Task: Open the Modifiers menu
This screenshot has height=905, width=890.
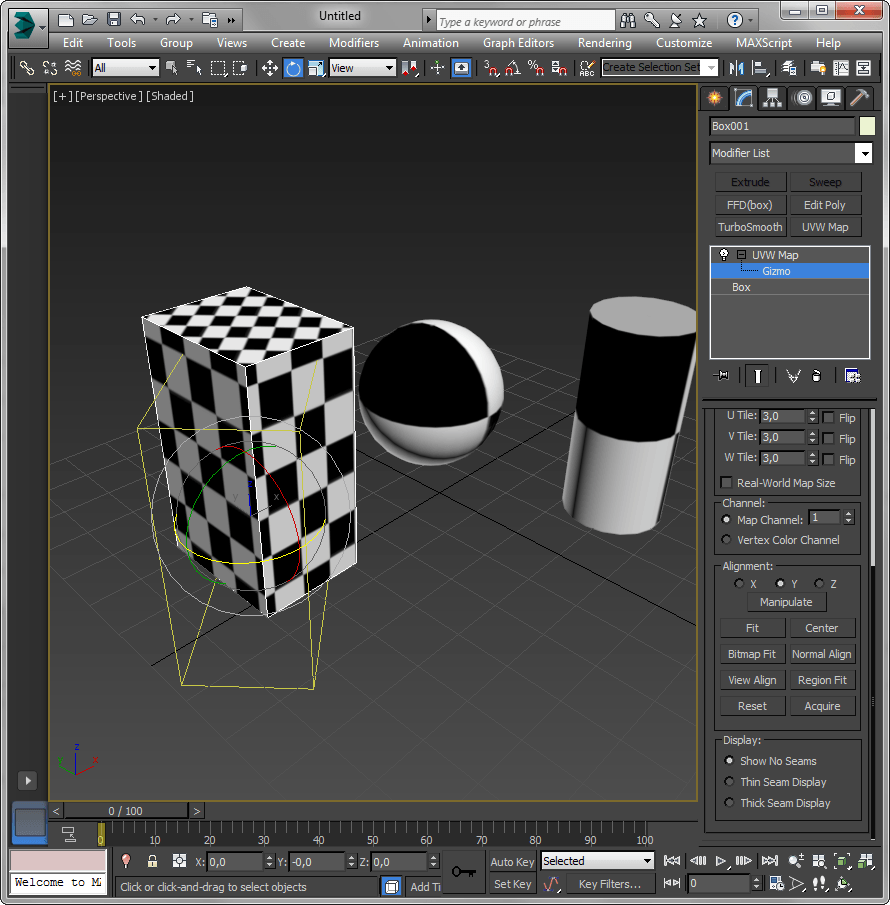Action: coord(354,43)
